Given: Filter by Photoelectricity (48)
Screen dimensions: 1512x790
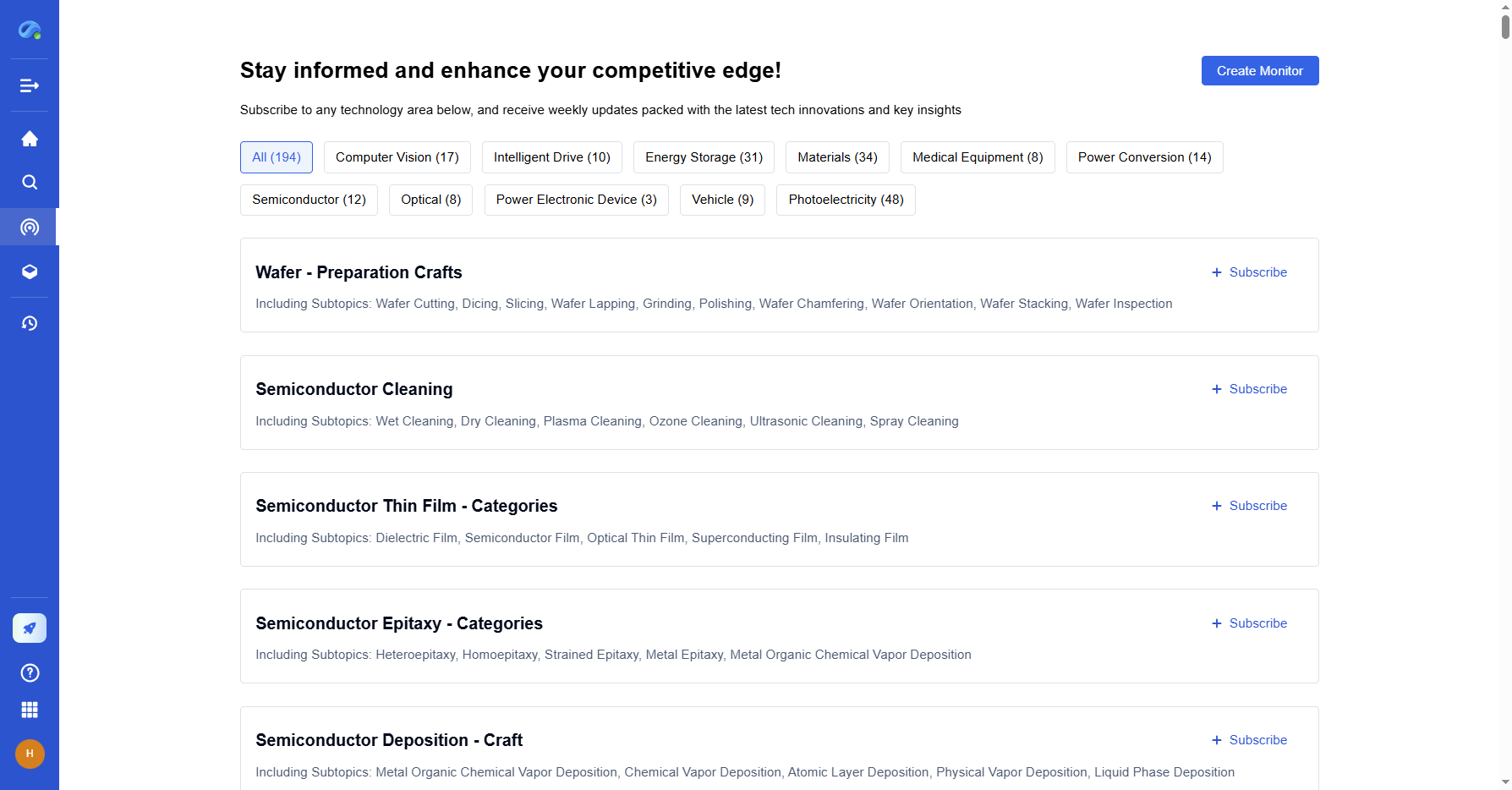Looking at the screenshot, I should tap(846, 200).
